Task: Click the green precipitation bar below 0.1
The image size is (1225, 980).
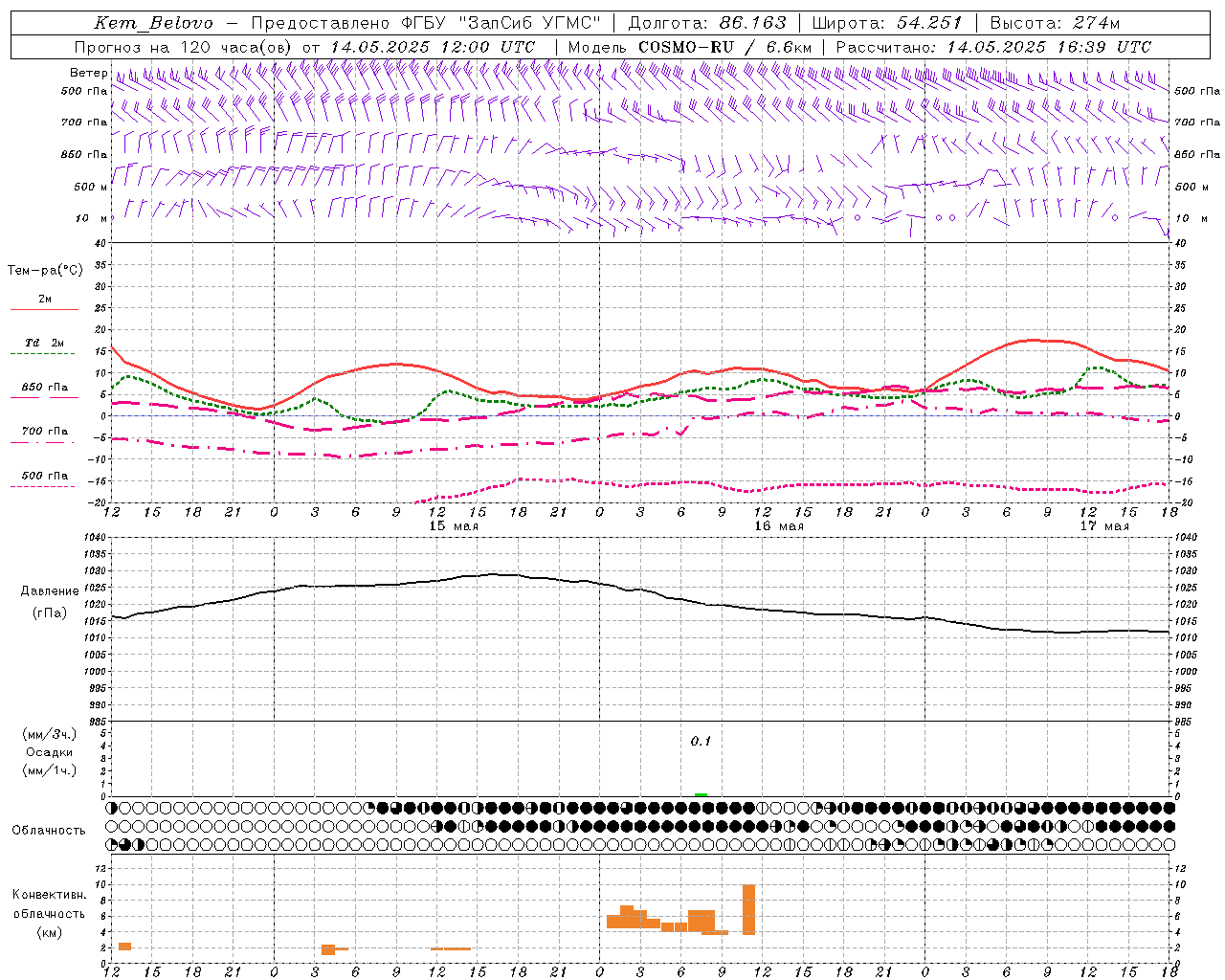Action: click(702, 794)
